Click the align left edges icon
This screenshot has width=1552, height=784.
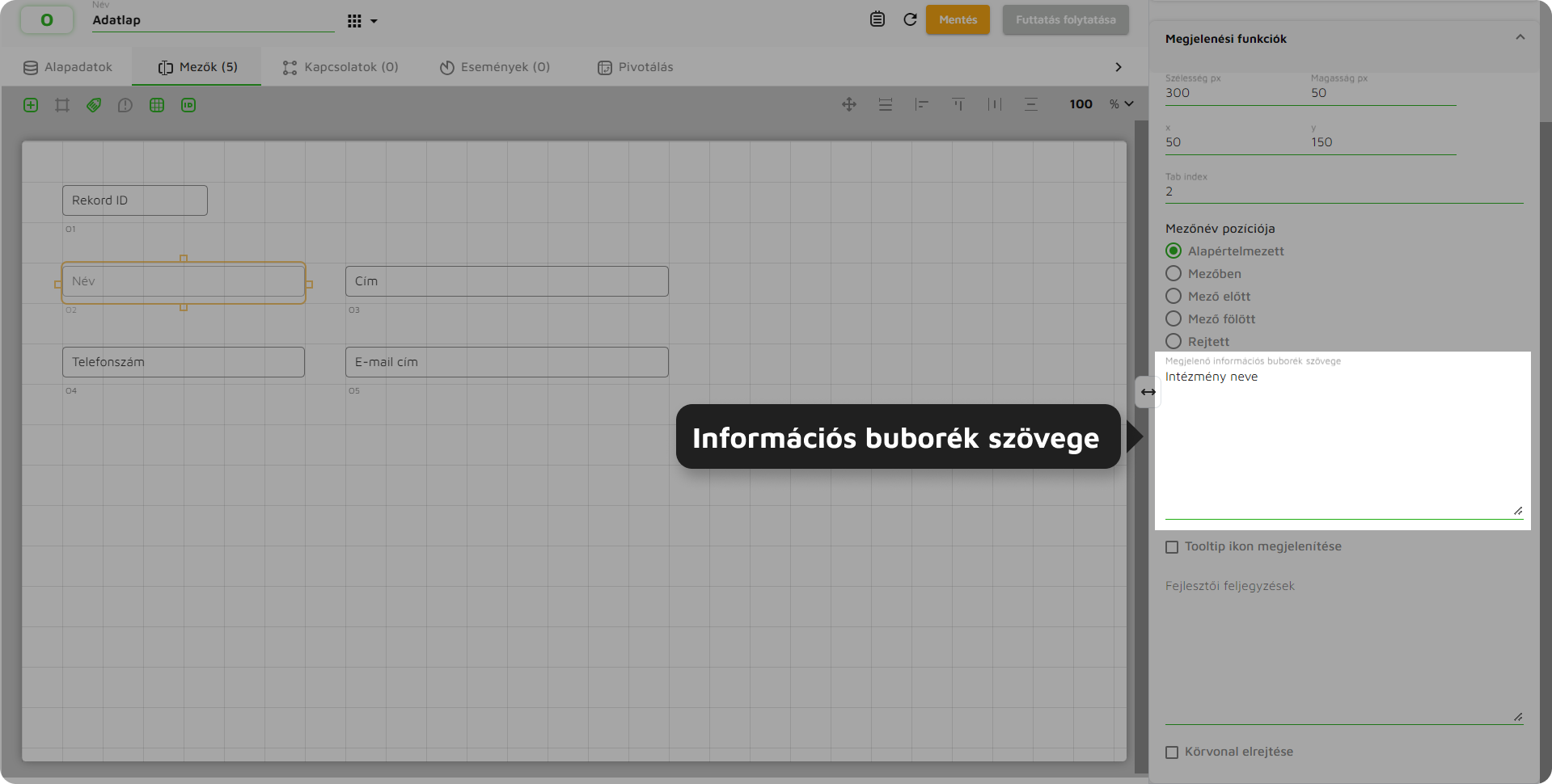(x=922, y=104)
